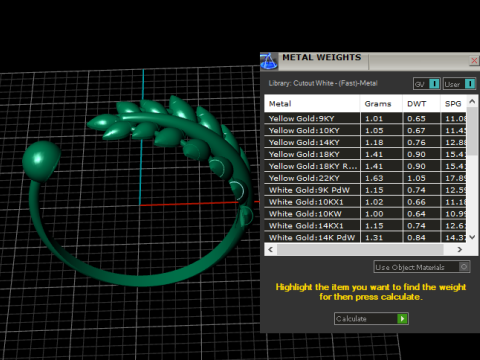Click the green arrow on Calculate
Image resolution: width=480 pixels, height=360 pixels.
pyautogui.click(x=402, y=319)
